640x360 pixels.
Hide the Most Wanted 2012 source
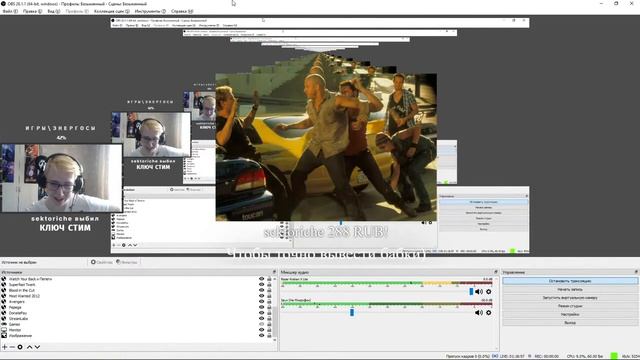coord(262,296)
